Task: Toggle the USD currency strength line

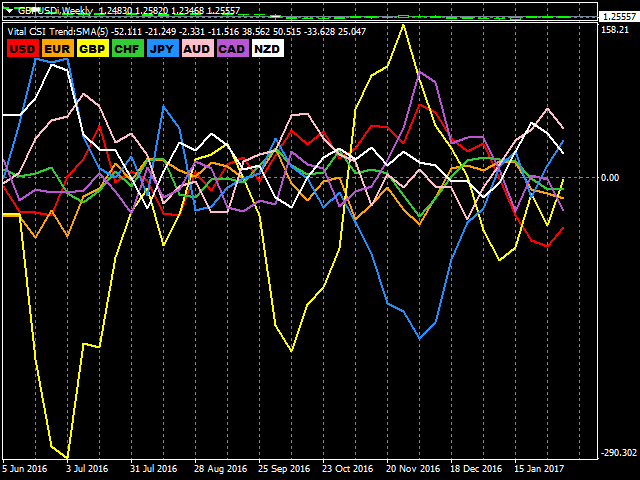Action: [23, 49]
